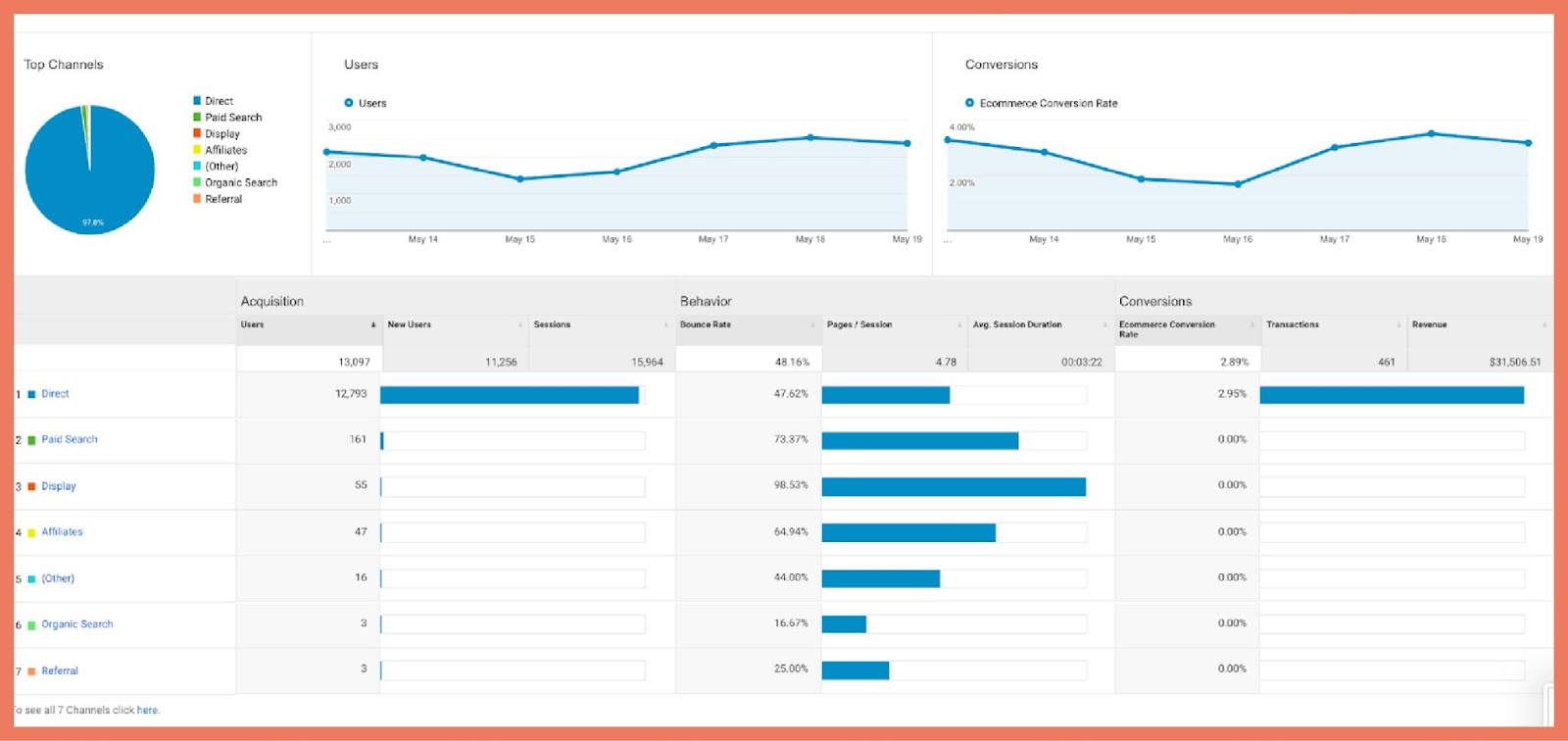Select the Pages / Session column header
This screenshot has height=741, width=1568.
(859, 324)
